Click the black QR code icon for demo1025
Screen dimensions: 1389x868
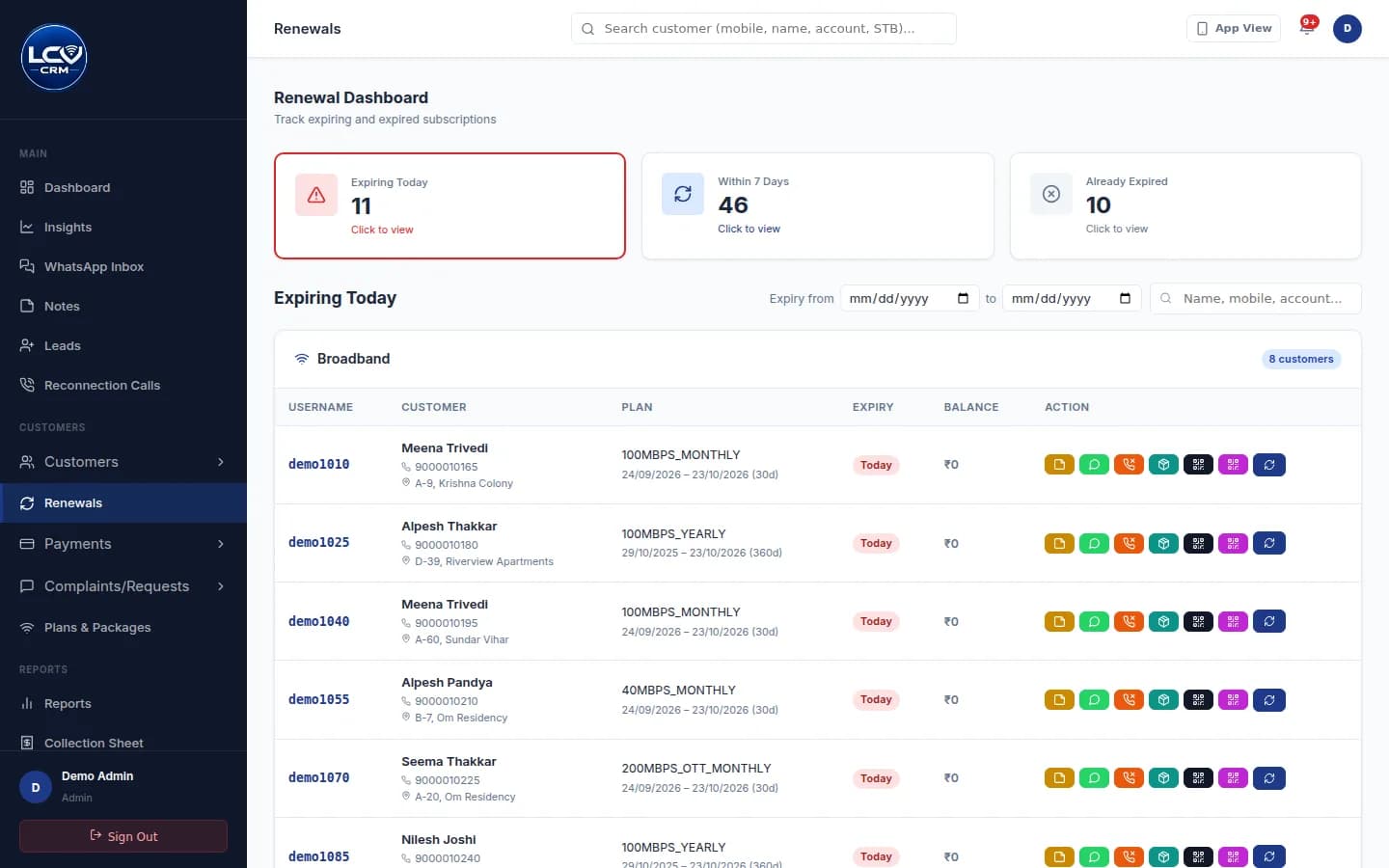1198,543
